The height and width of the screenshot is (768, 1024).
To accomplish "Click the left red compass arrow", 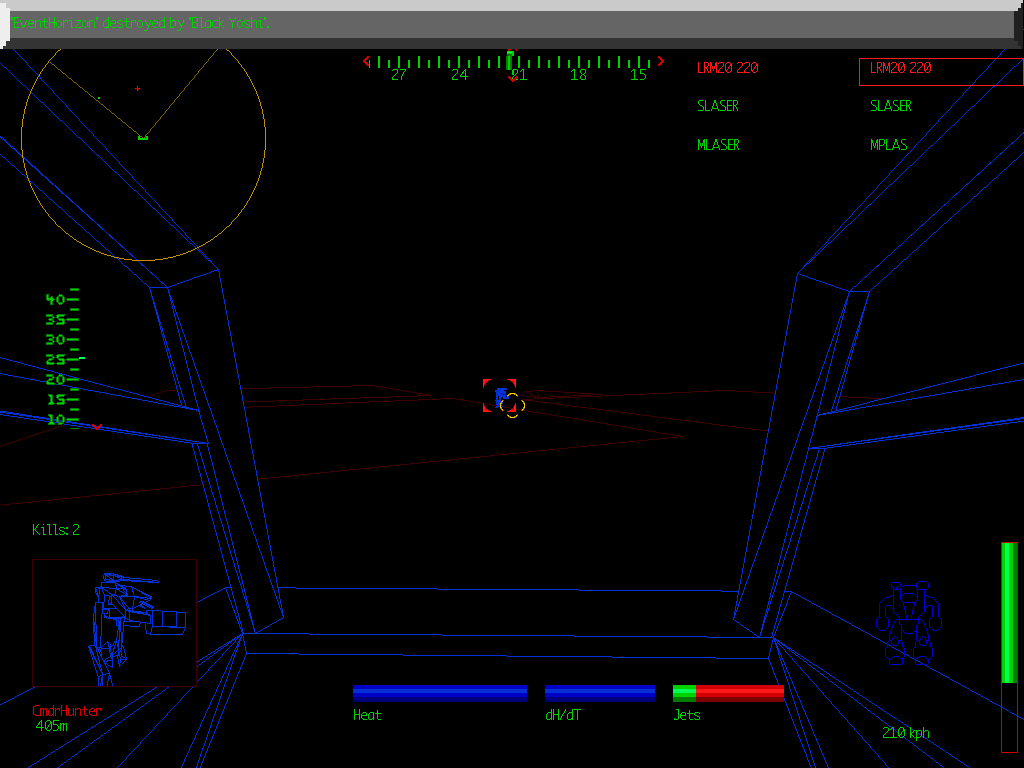I will pos(367,62).
